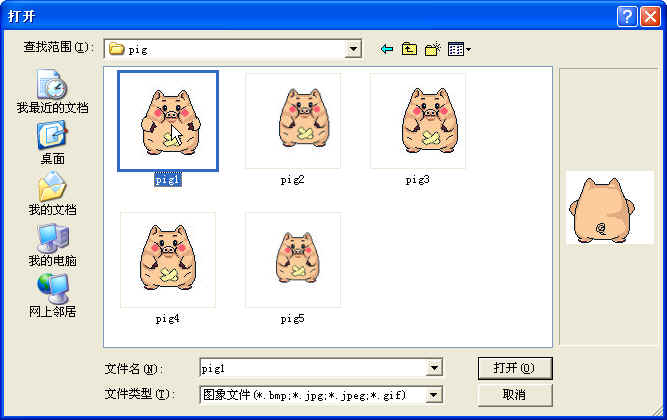Viewport: 667px width, 420px height.
Task: Select the pig5 thumbnail
Action: 293,260
